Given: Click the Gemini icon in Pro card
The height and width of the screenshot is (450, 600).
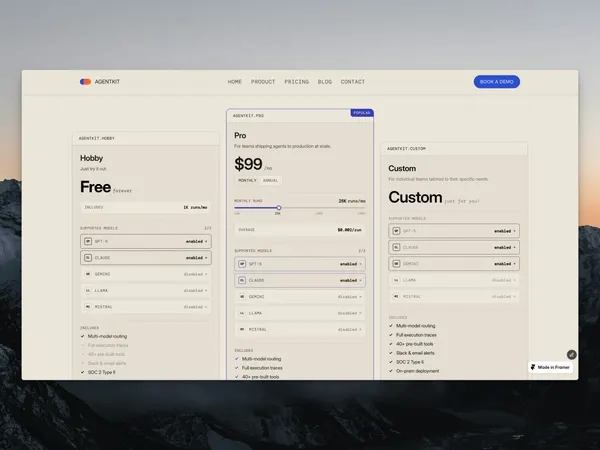Looking at the screenshot, I should click(x=242, y=297).
